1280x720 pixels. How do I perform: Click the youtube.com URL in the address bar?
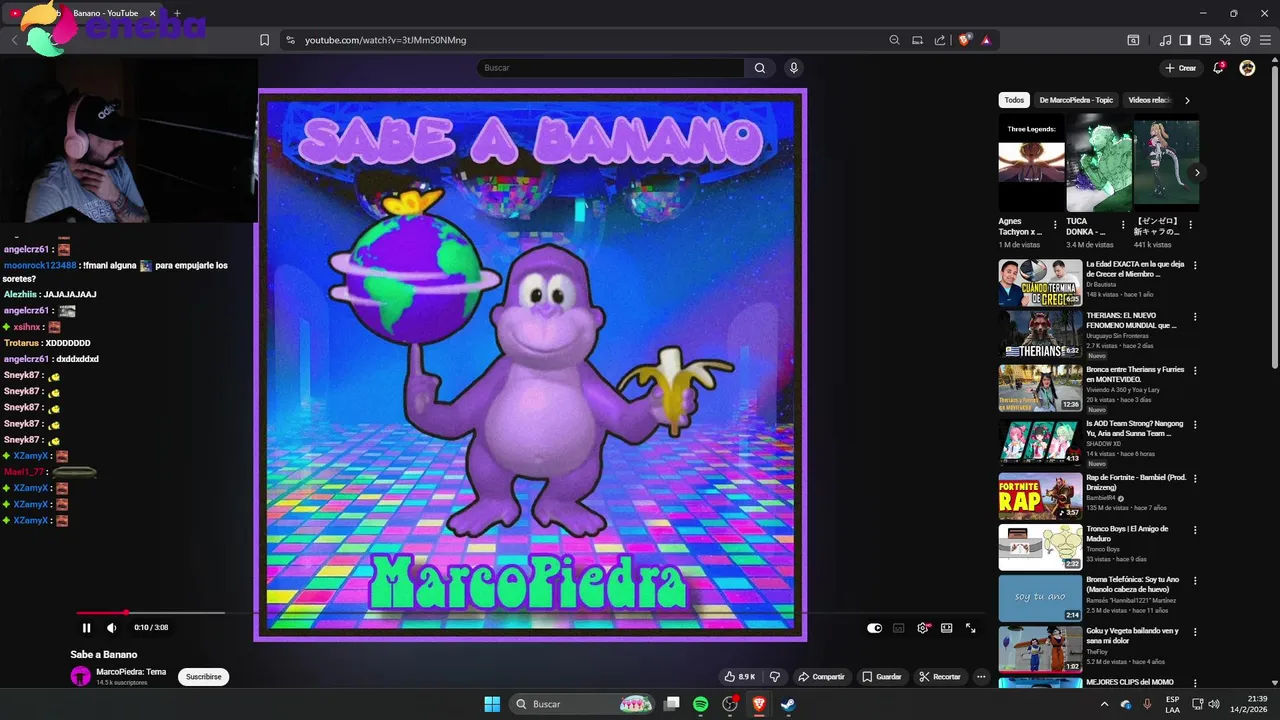coord(385,40)
